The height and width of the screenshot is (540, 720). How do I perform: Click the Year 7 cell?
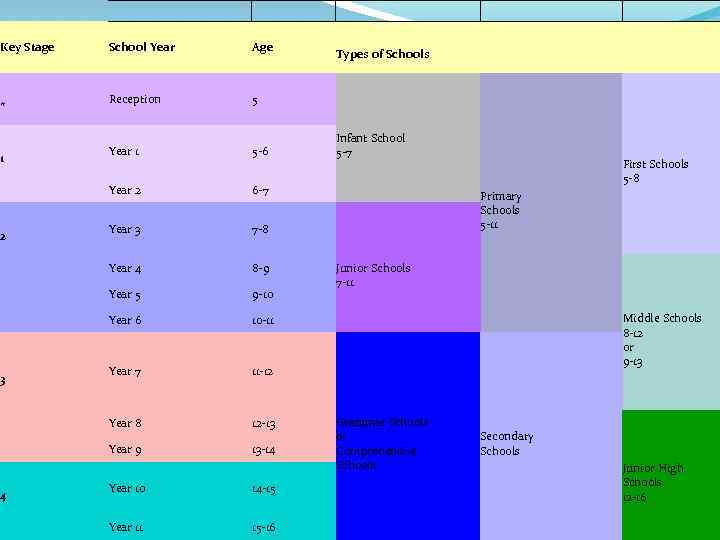click(x=125, y=371)
